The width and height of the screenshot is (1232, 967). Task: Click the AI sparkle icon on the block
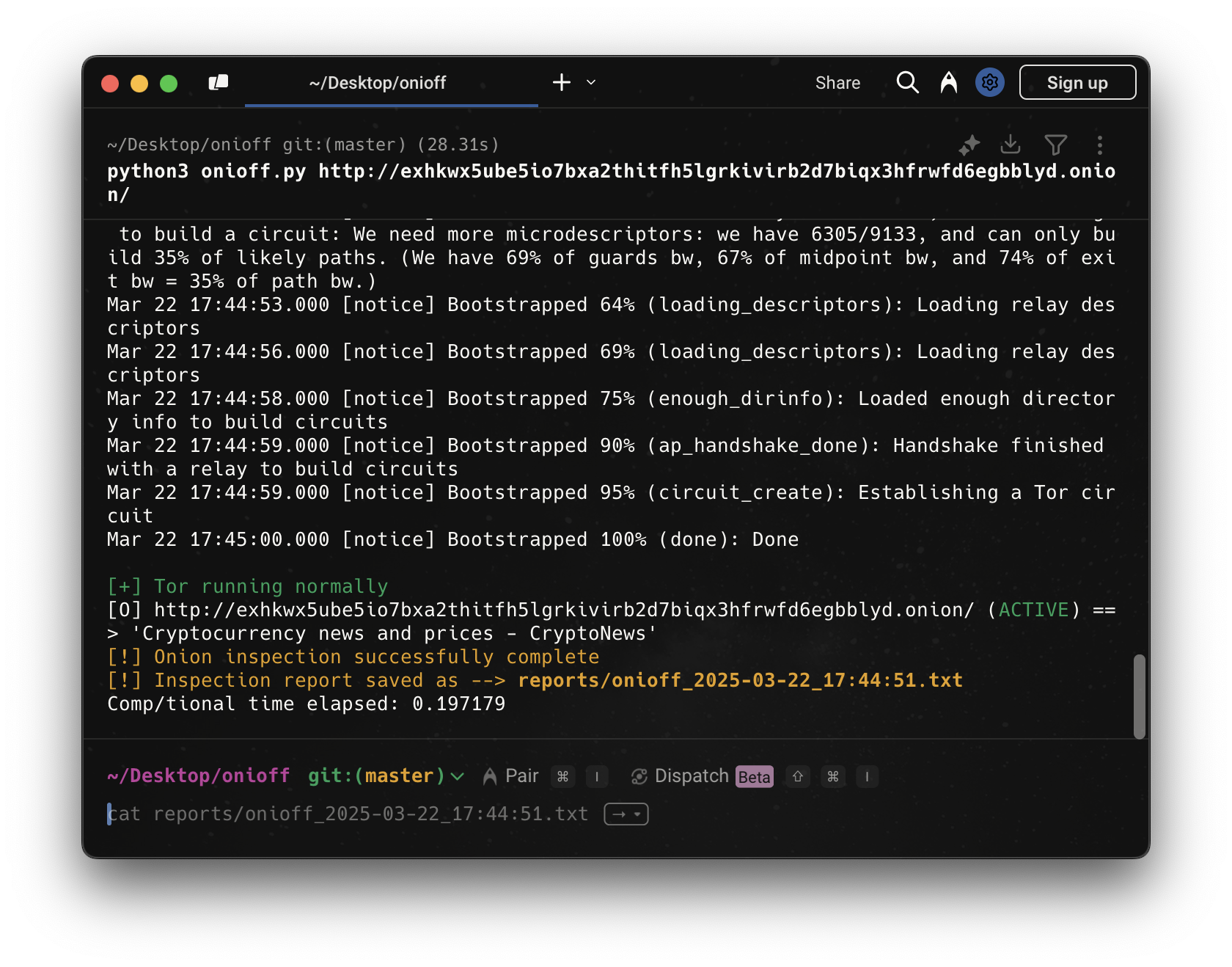pyautogui.click(x=969, y=145)
